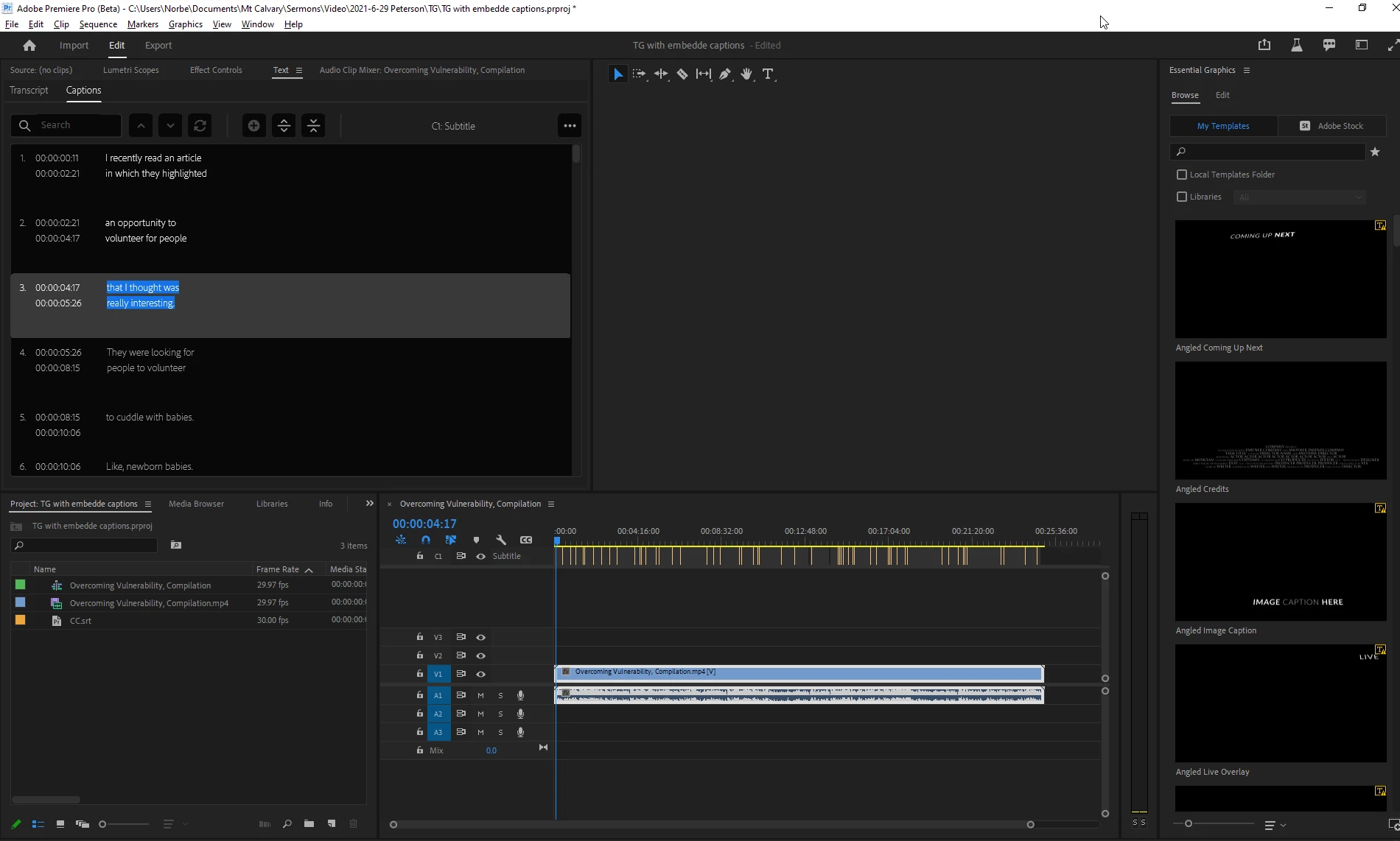Switch Project panel to Icon view
1400x841 pixels.
tap(60, 824)
